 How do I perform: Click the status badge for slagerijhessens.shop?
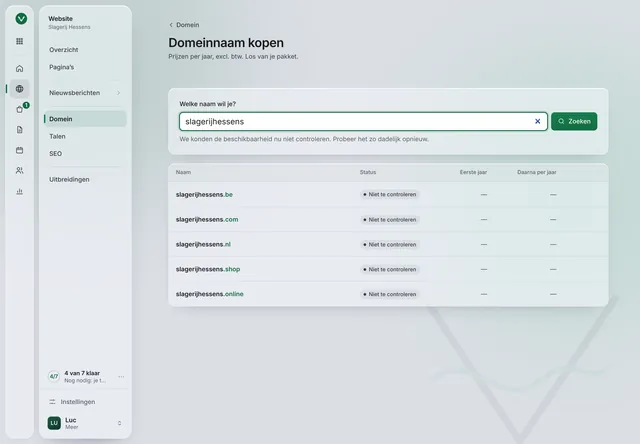tap(389, 269)
